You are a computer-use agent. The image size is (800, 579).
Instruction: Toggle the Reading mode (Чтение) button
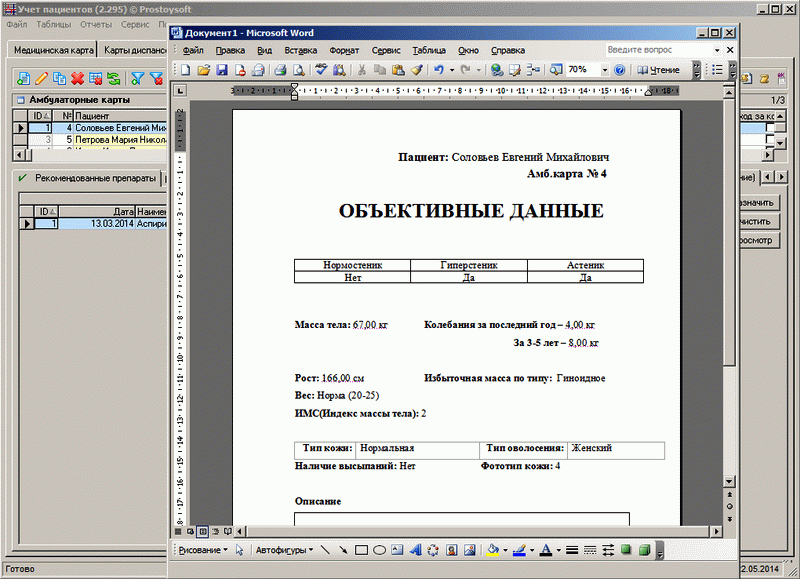658,70
